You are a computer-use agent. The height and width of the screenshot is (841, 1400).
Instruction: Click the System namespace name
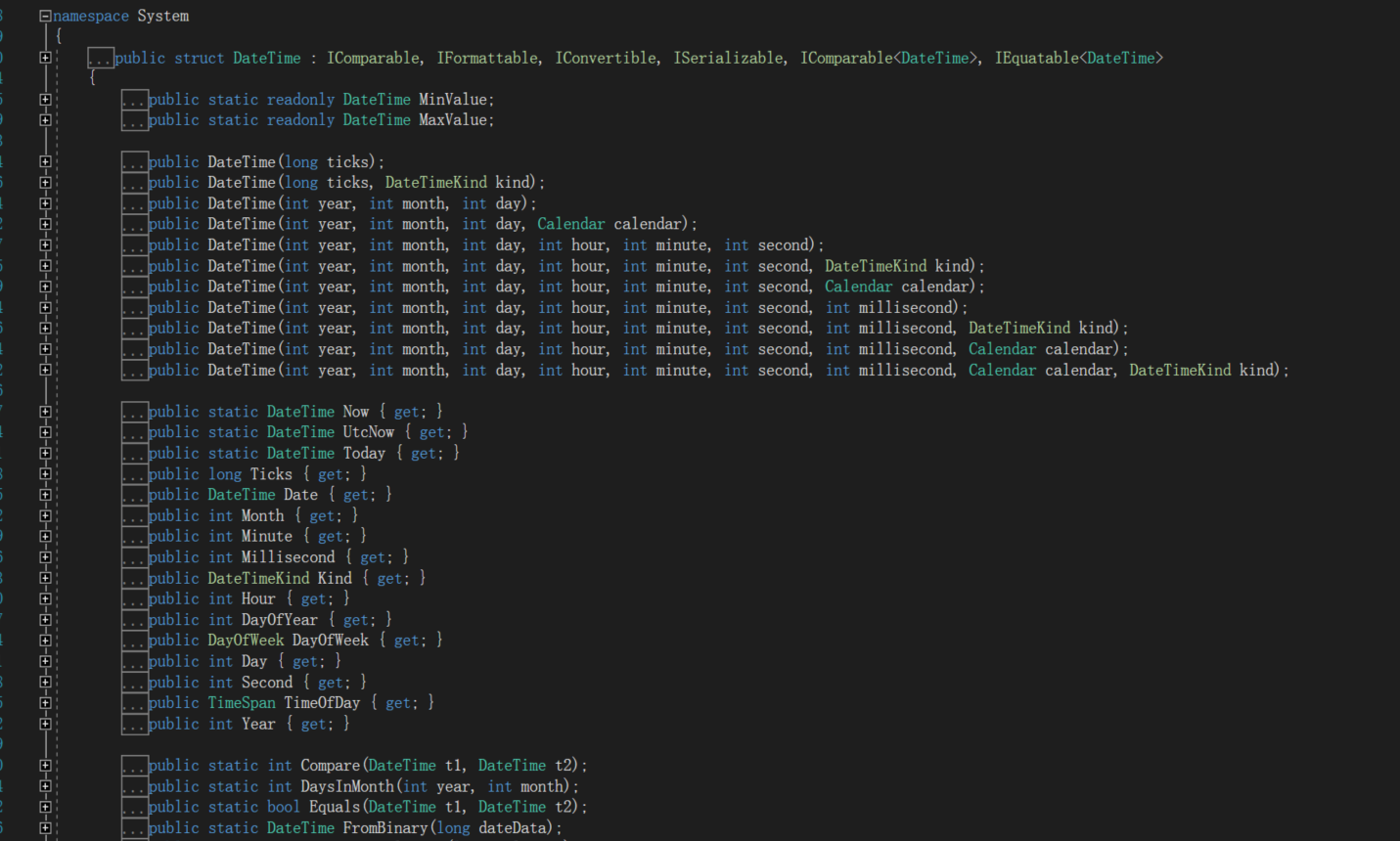click(x=163, y=16)
